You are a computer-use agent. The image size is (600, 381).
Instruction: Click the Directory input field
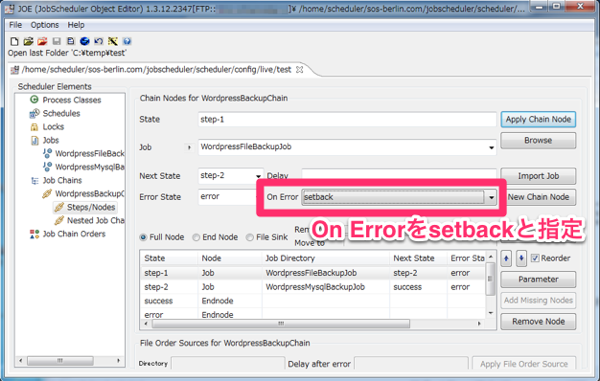[228, 363]
